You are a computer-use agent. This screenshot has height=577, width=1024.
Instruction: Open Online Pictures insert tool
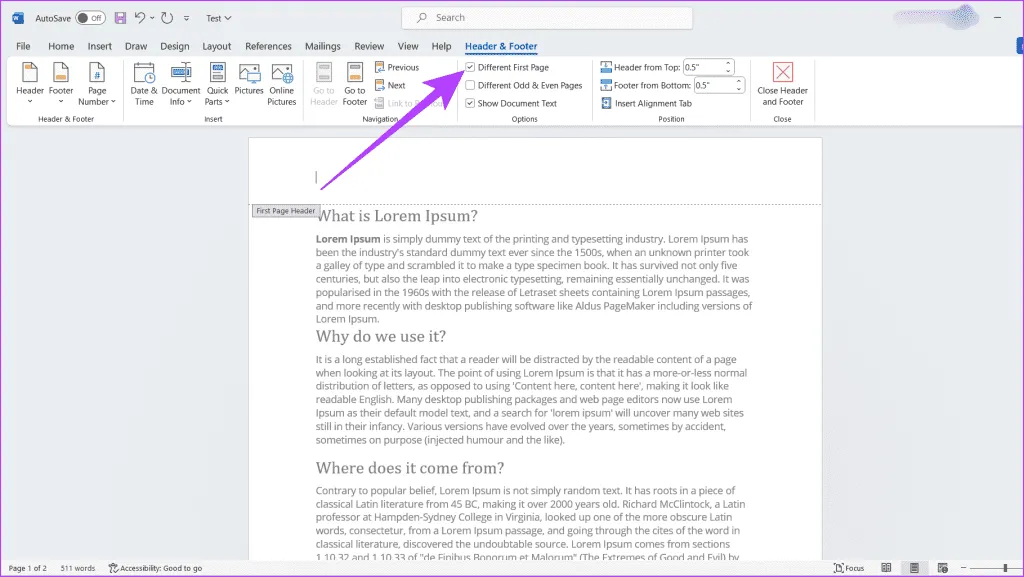pos(281,82)
